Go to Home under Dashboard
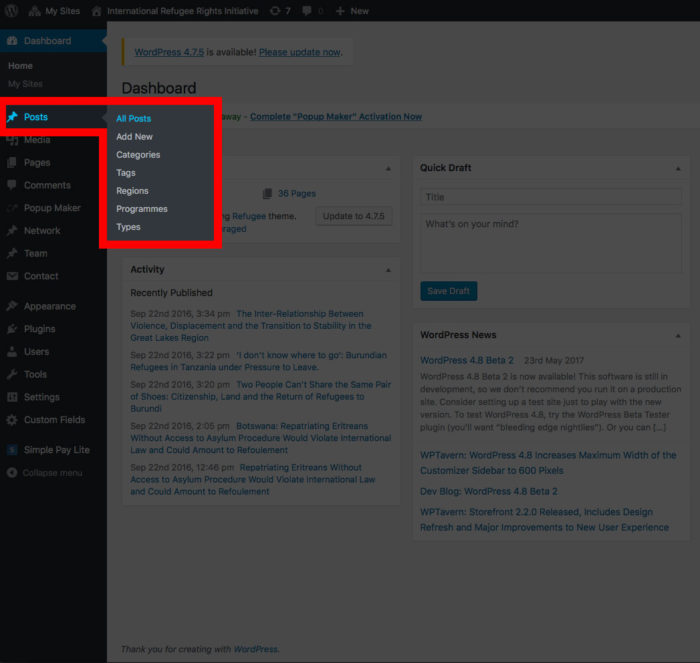Image resolution: width=700 pixels, height=663 pixels. click(20, 66)
